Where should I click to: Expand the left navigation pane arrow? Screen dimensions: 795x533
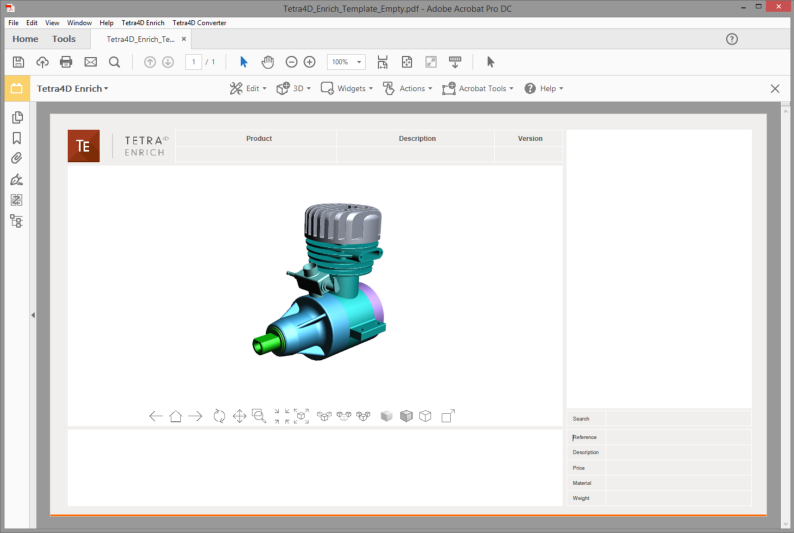[33, 315]
